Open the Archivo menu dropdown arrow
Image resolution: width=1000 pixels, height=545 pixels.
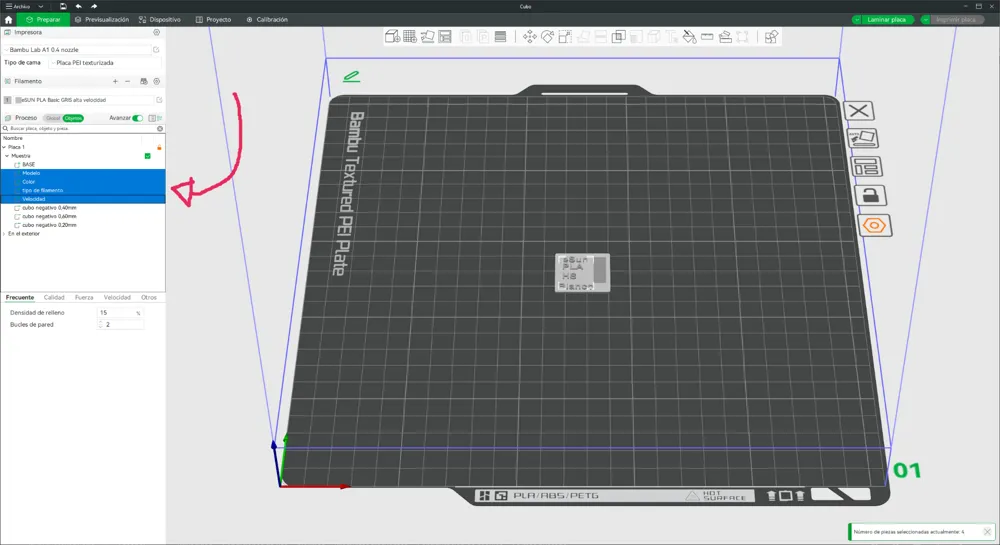click(41, 6)
